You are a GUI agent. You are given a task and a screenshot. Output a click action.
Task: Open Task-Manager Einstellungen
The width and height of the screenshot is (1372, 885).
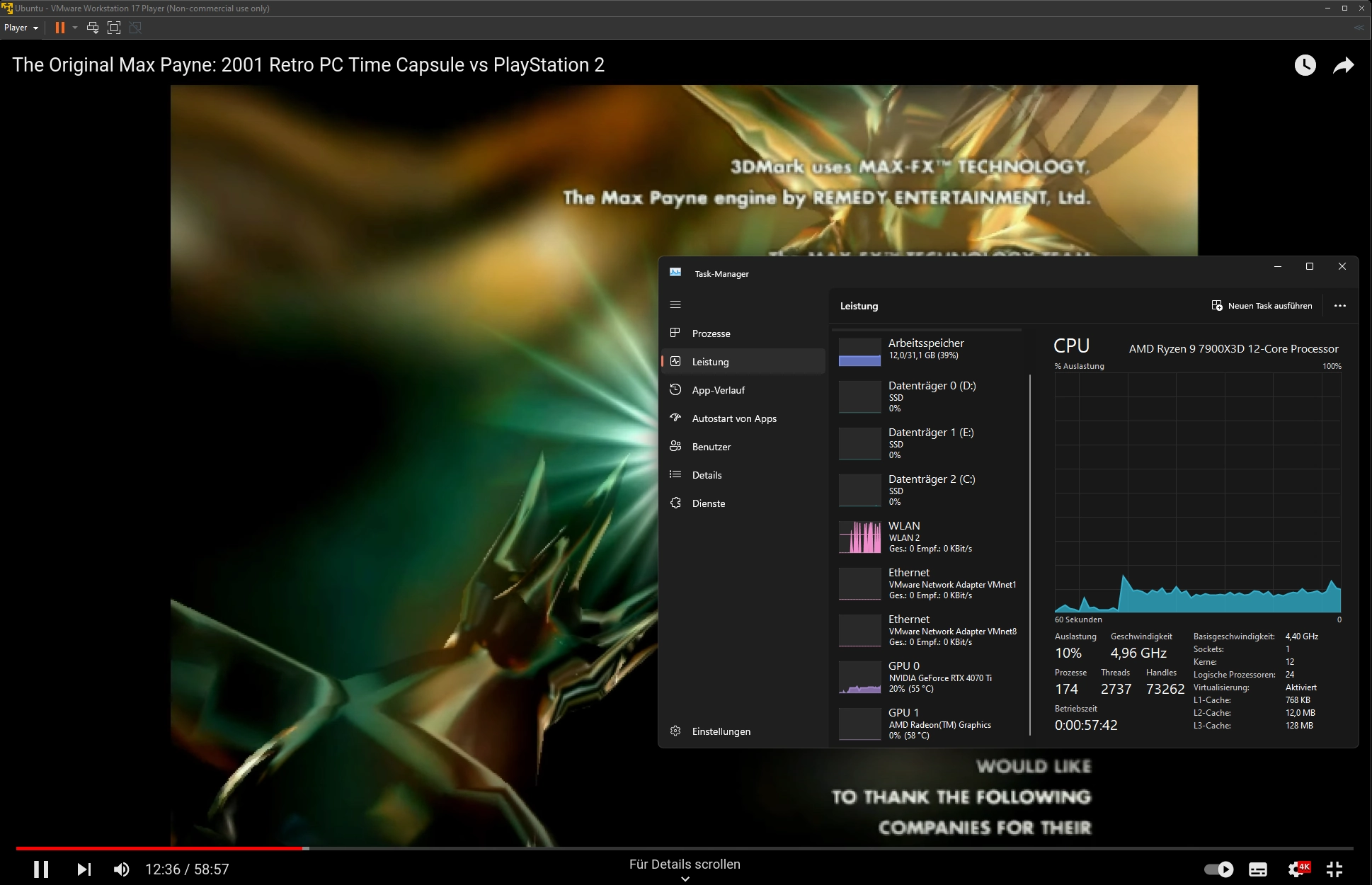(x=743, y=731)
